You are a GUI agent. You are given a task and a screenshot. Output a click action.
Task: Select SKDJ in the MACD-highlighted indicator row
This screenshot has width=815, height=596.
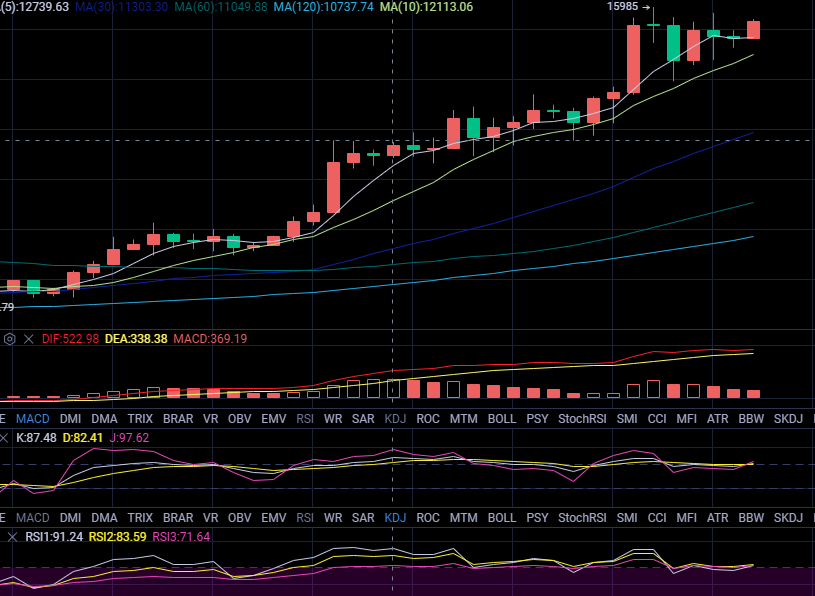pyautogui.click(x=788, y=419)
